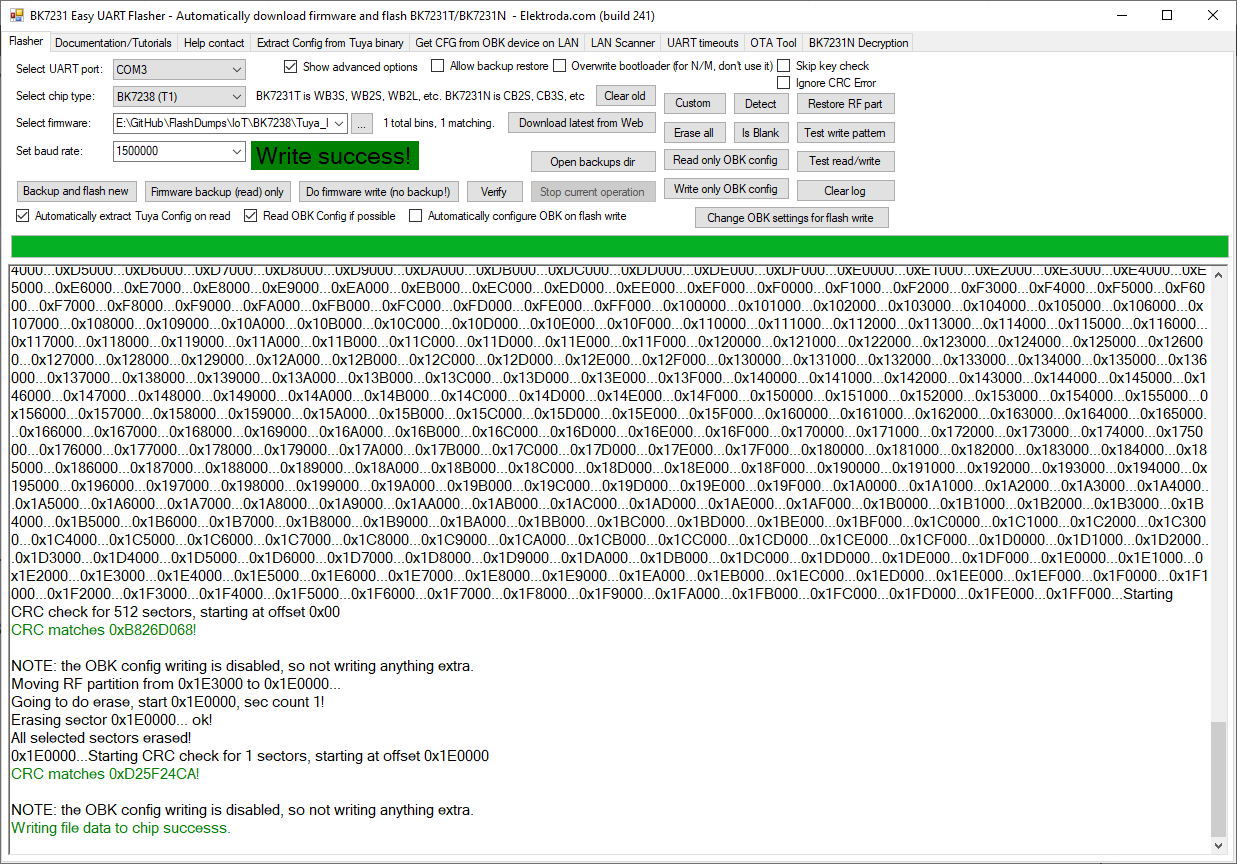Click Write only OBK config
The height and width of the screenshot is (864, 1237).
(x=725, y=189)
